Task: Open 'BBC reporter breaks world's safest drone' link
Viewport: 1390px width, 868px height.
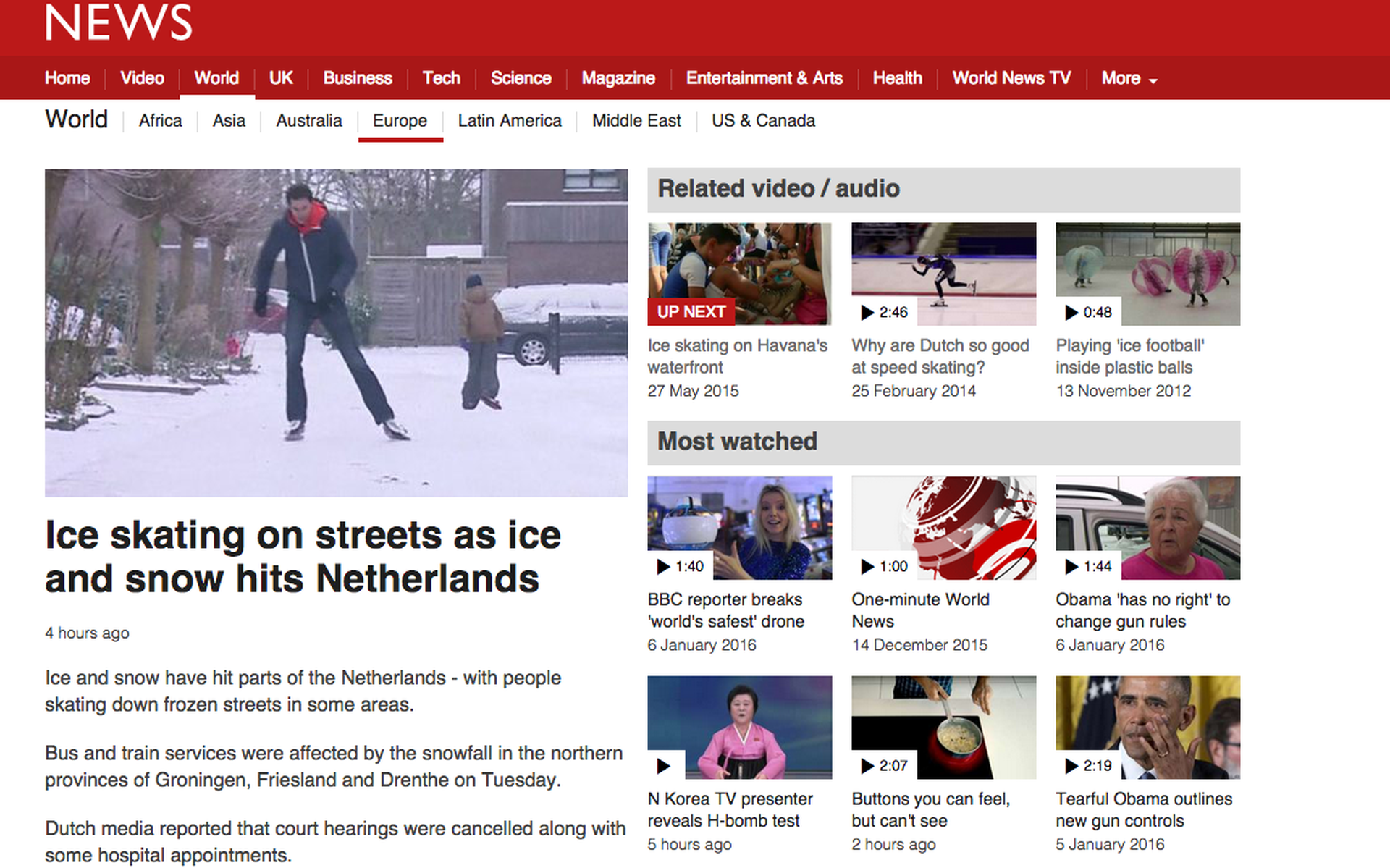Action: tap(726, 610)
